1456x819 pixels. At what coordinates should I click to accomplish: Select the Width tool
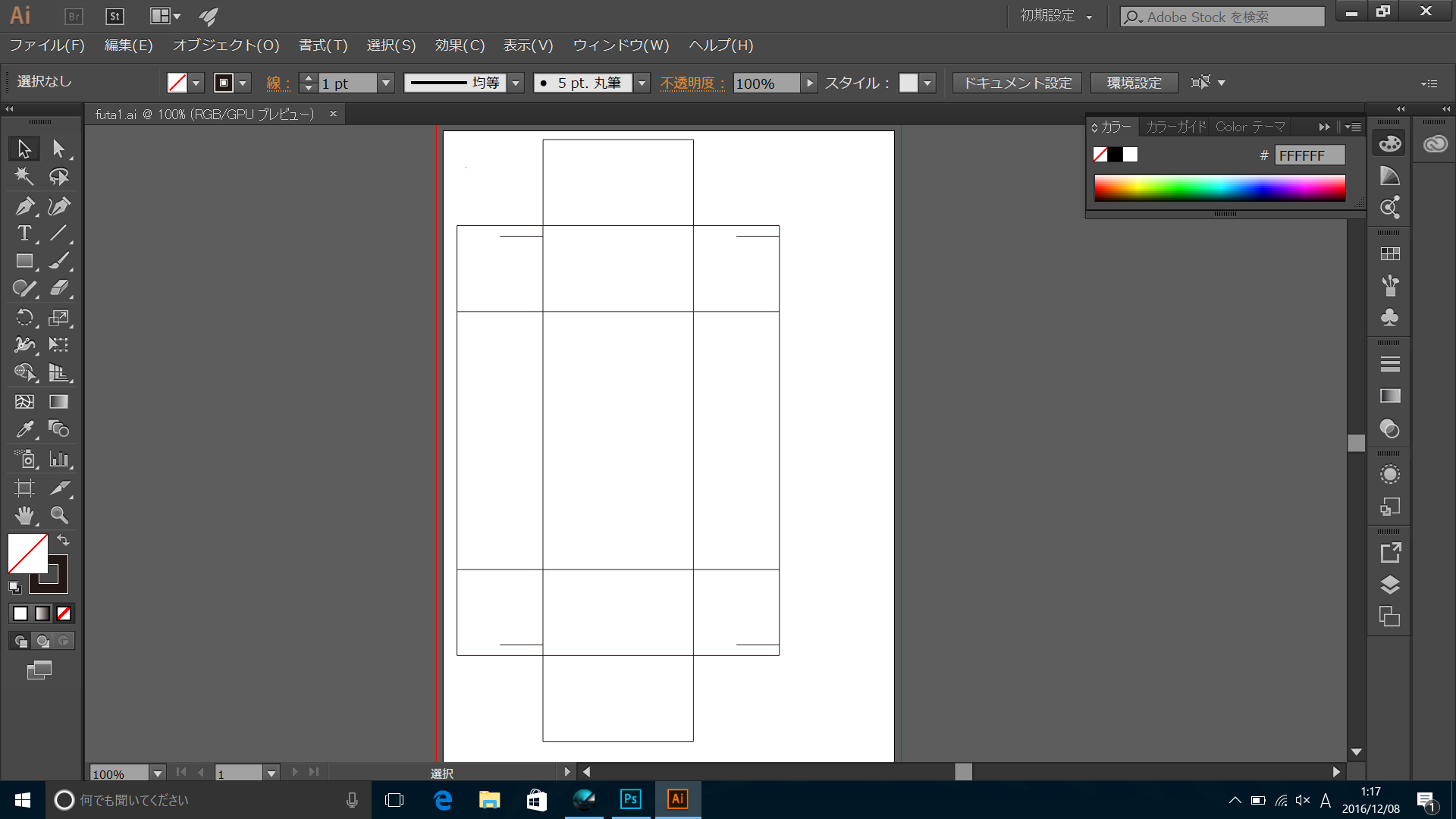[24, 345]
